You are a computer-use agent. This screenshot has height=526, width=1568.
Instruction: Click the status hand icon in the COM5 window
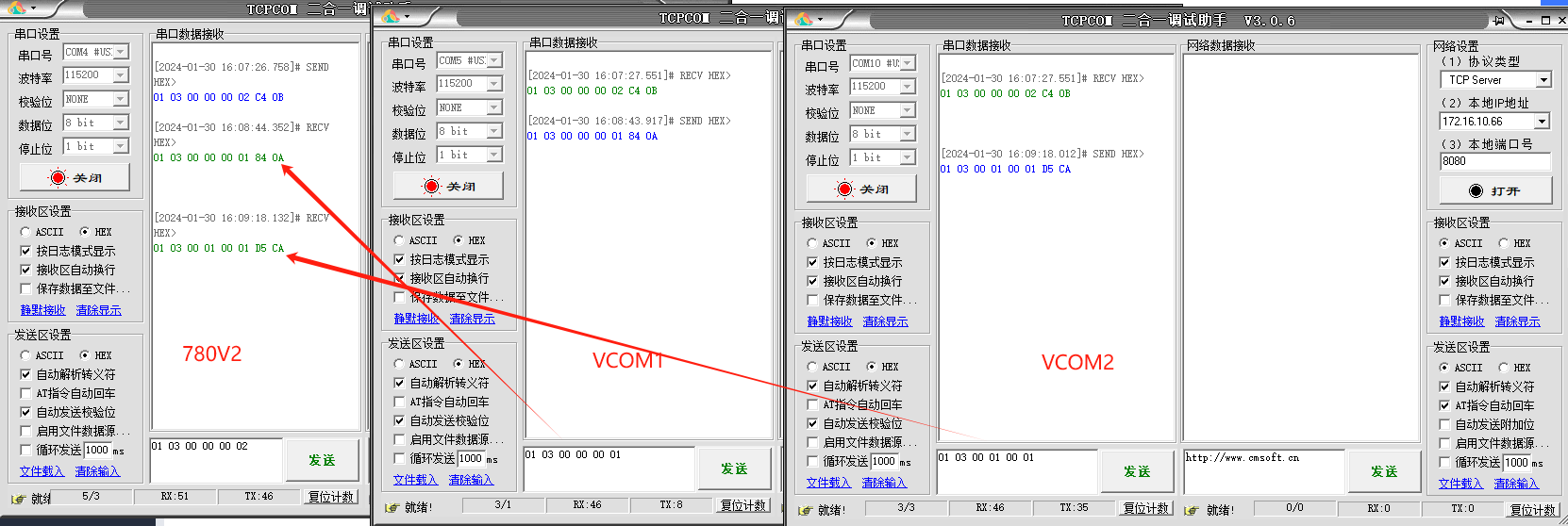(x=392, y=507)
